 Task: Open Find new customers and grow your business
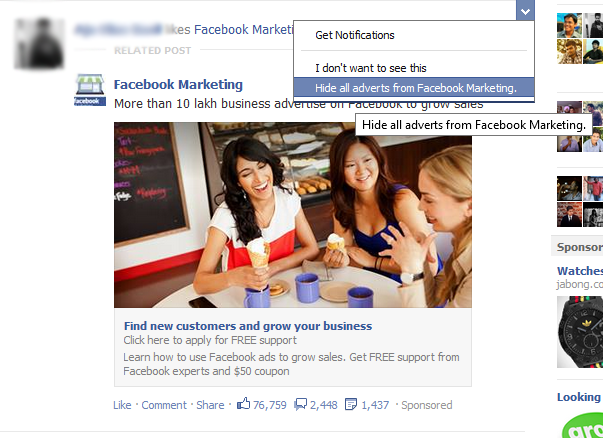[248, 326]
